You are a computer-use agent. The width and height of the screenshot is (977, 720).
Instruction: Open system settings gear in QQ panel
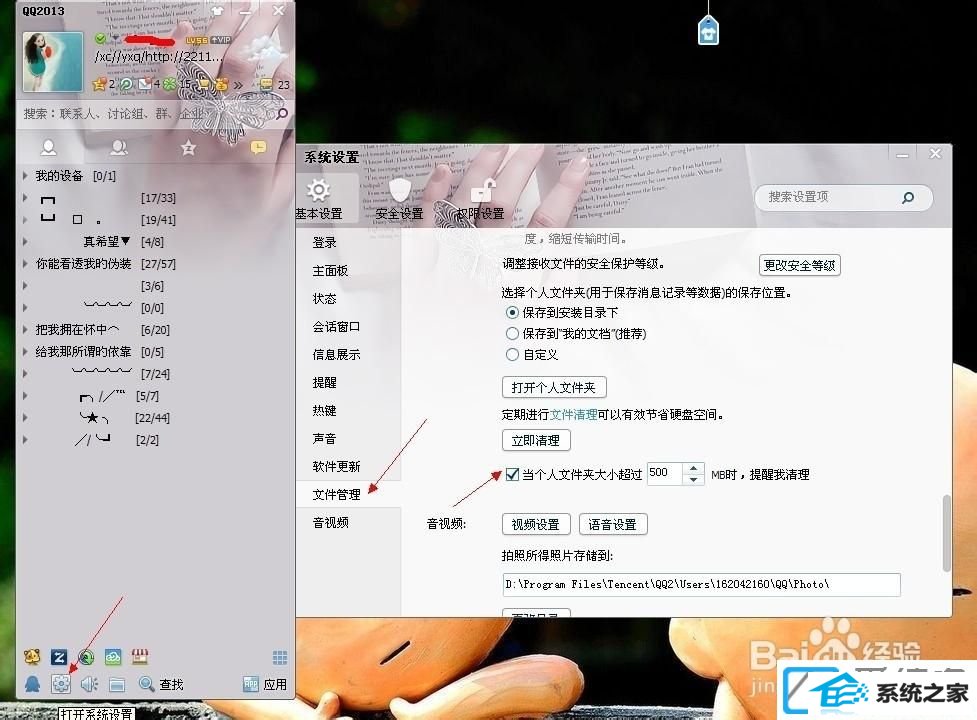(x=61, y=684)
